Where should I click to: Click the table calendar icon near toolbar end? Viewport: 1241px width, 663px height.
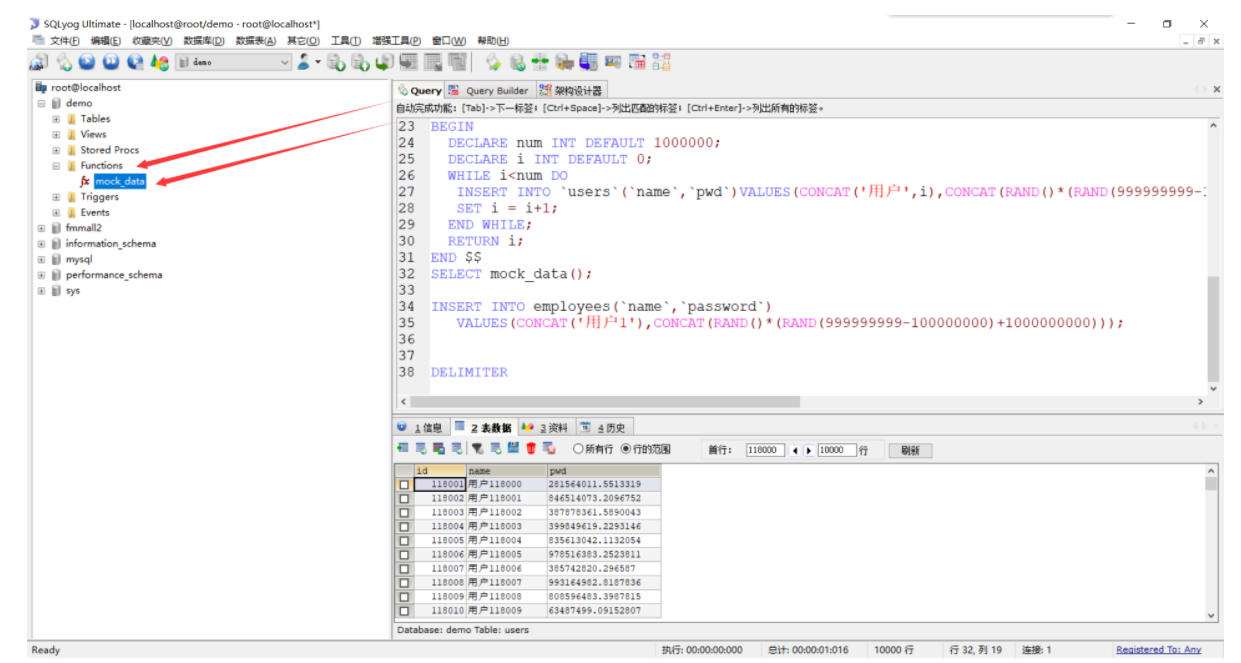click(x=637, y=62)
